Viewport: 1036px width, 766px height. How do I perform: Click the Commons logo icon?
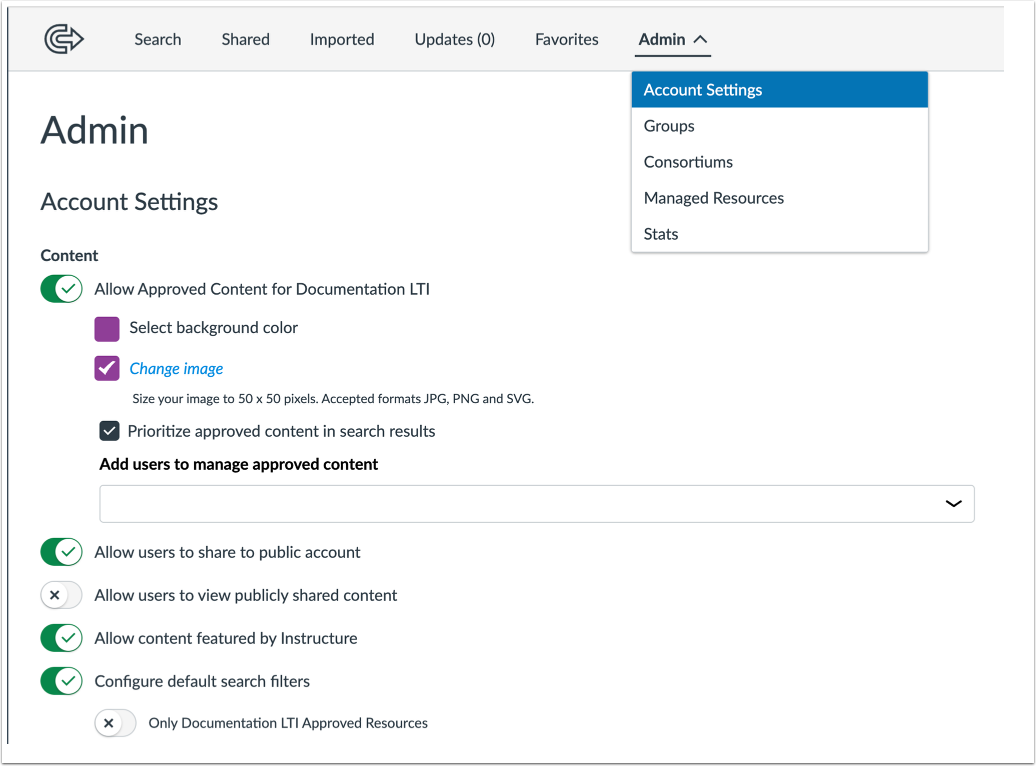click(64, 38)
